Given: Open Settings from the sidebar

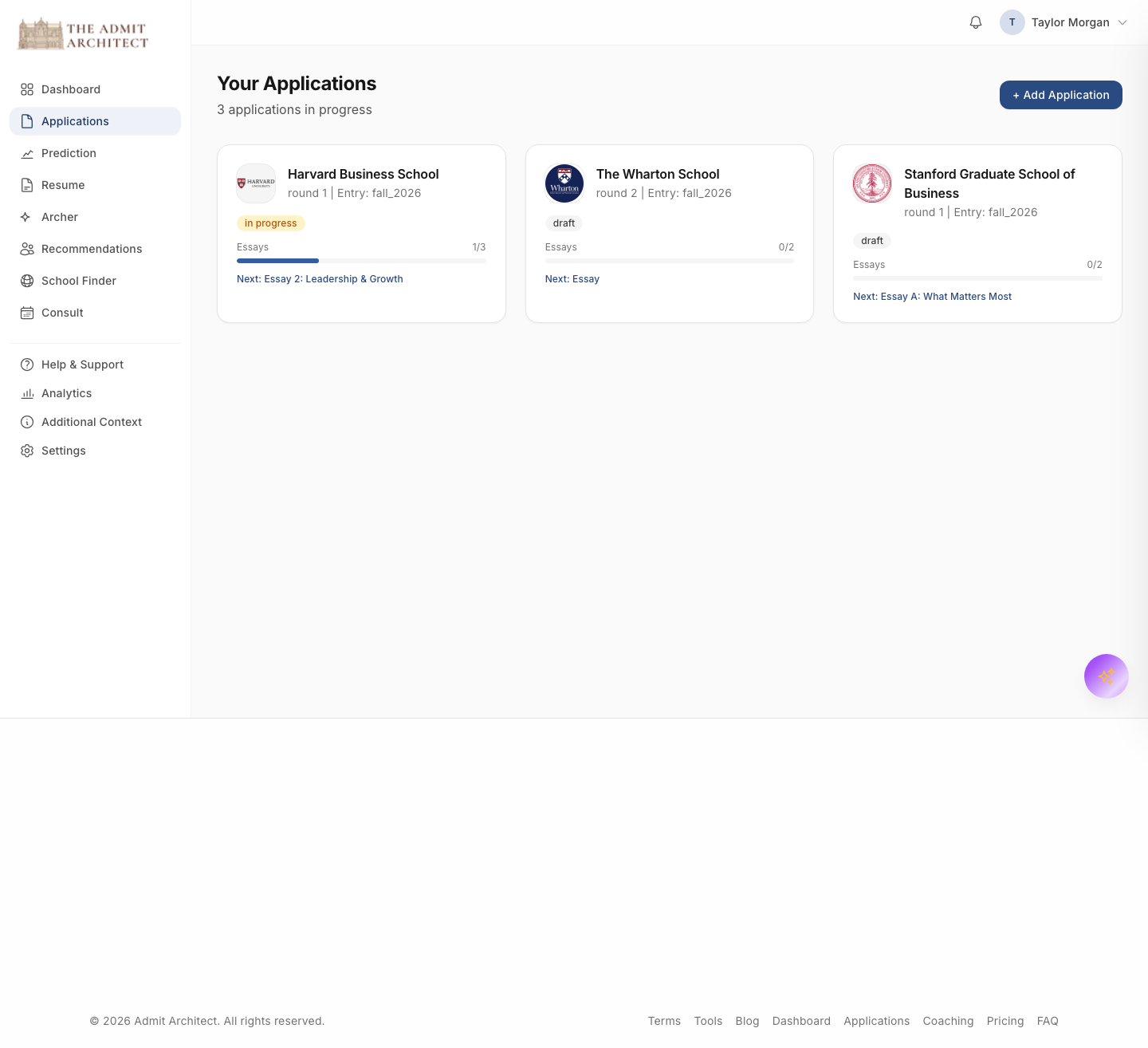Looking at the screenshot, I should click(63, 451).
